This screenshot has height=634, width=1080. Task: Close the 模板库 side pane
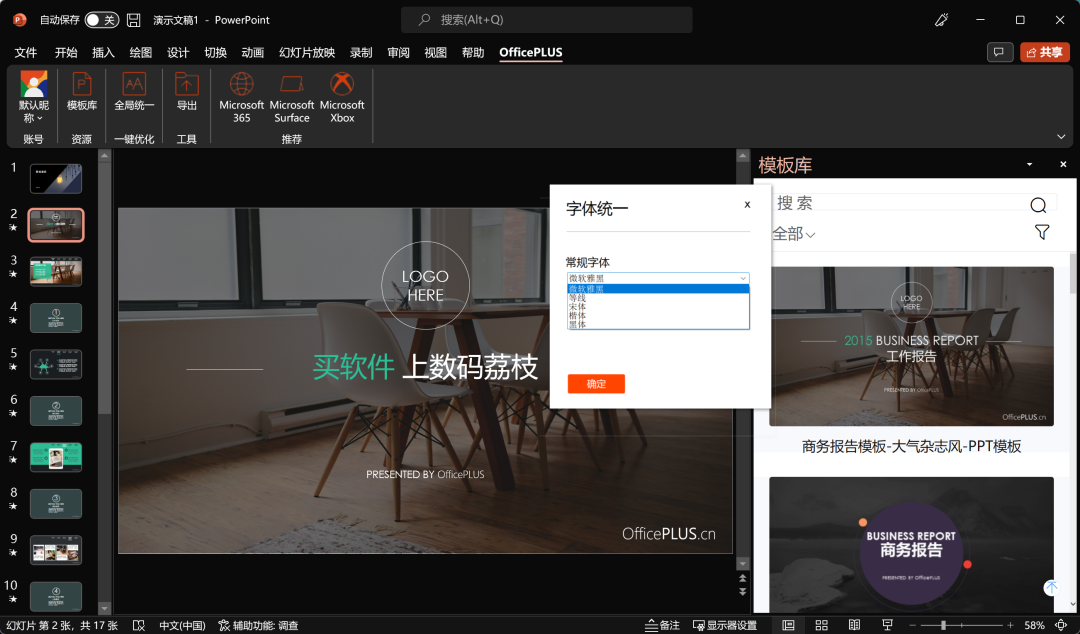point(1063,164)
